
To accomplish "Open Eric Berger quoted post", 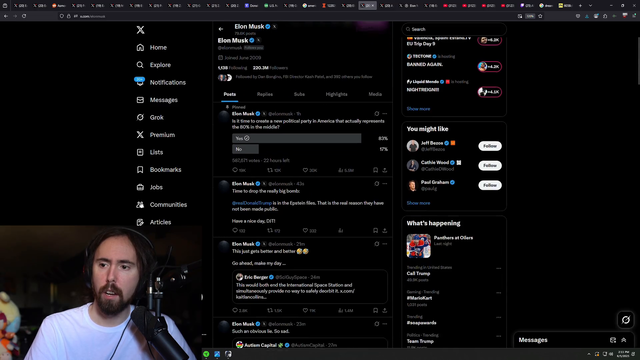I will click(310, 286).
